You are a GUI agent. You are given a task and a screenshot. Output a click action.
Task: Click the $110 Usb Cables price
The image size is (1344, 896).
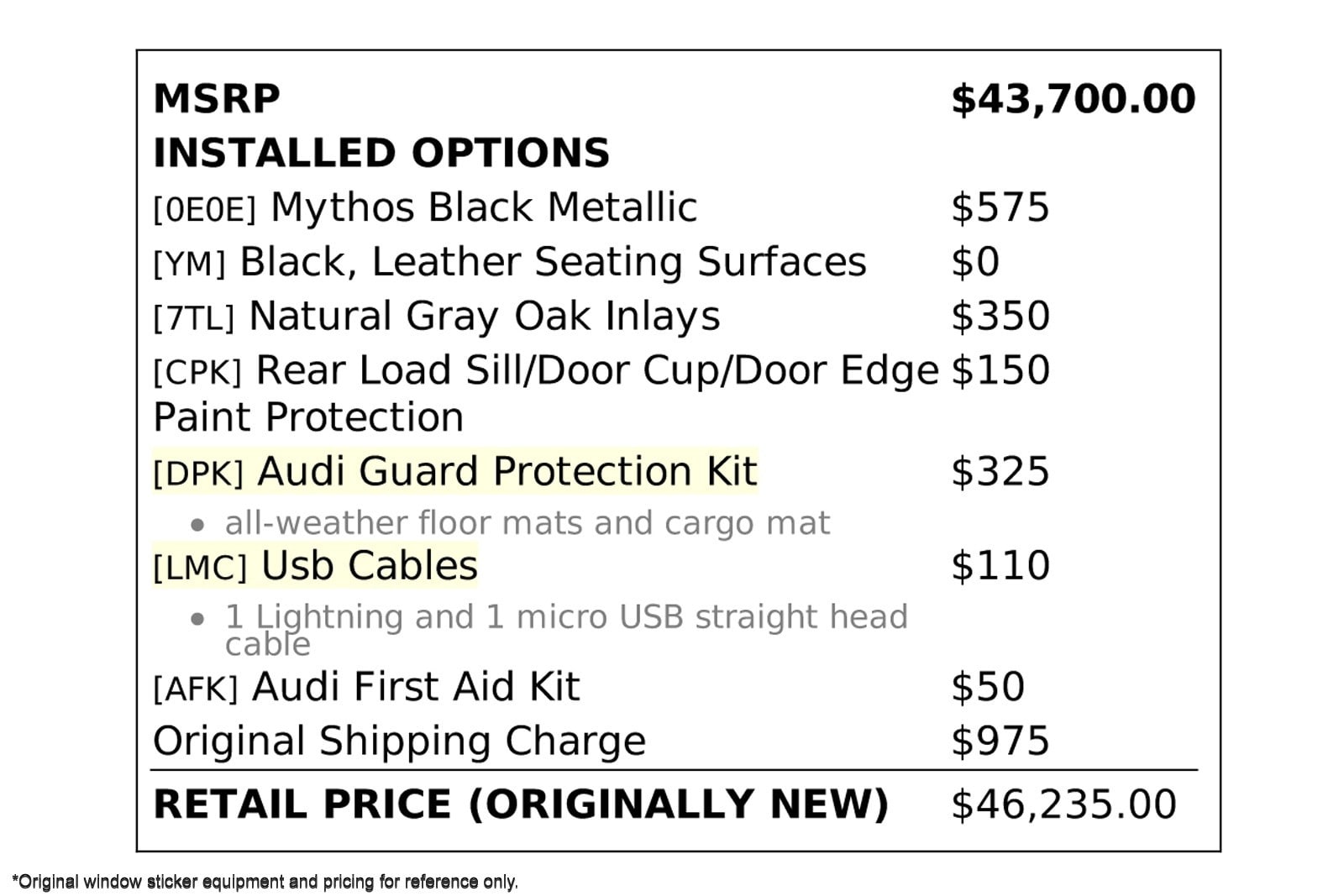point(1000,566)
